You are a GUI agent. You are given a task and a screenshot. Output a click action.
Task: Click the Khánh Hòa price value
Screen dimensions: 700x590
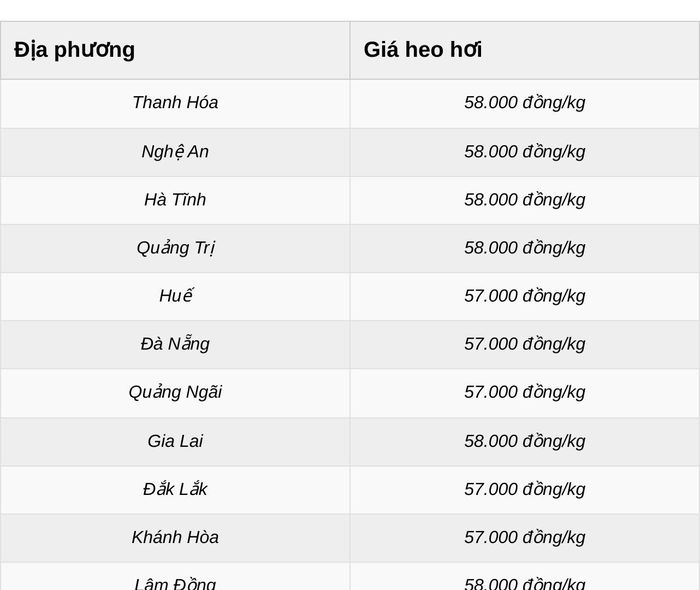525,537
